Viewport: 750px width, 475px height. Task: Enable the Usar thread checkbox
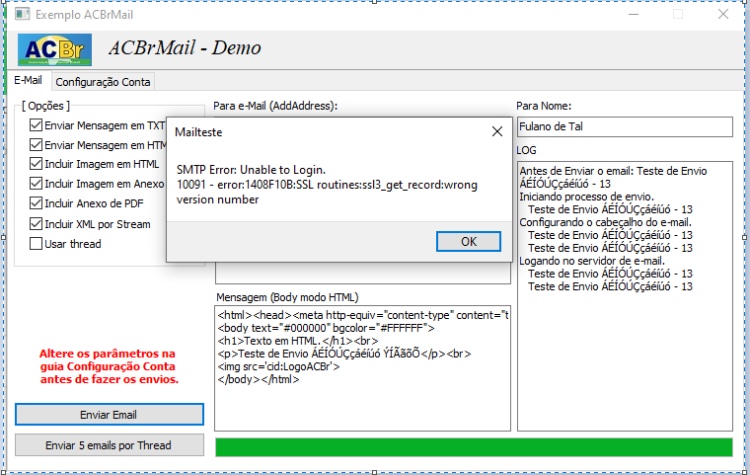[36, 243]
